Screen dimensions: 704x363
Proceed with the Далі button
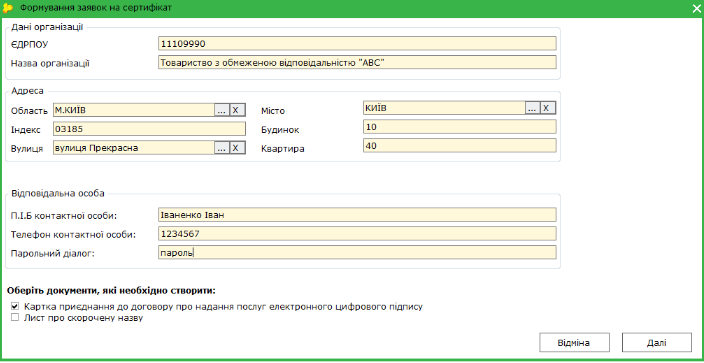click(657, 343)
